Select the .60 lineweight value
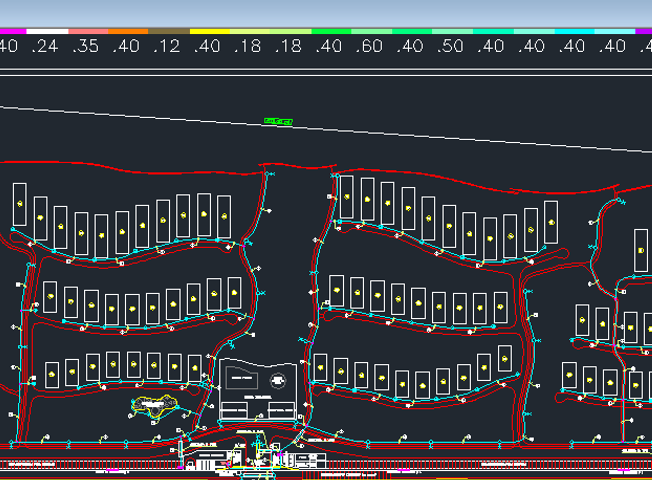Image resolution: width=652 pixels, height=480 pixels. click(369, 46)
